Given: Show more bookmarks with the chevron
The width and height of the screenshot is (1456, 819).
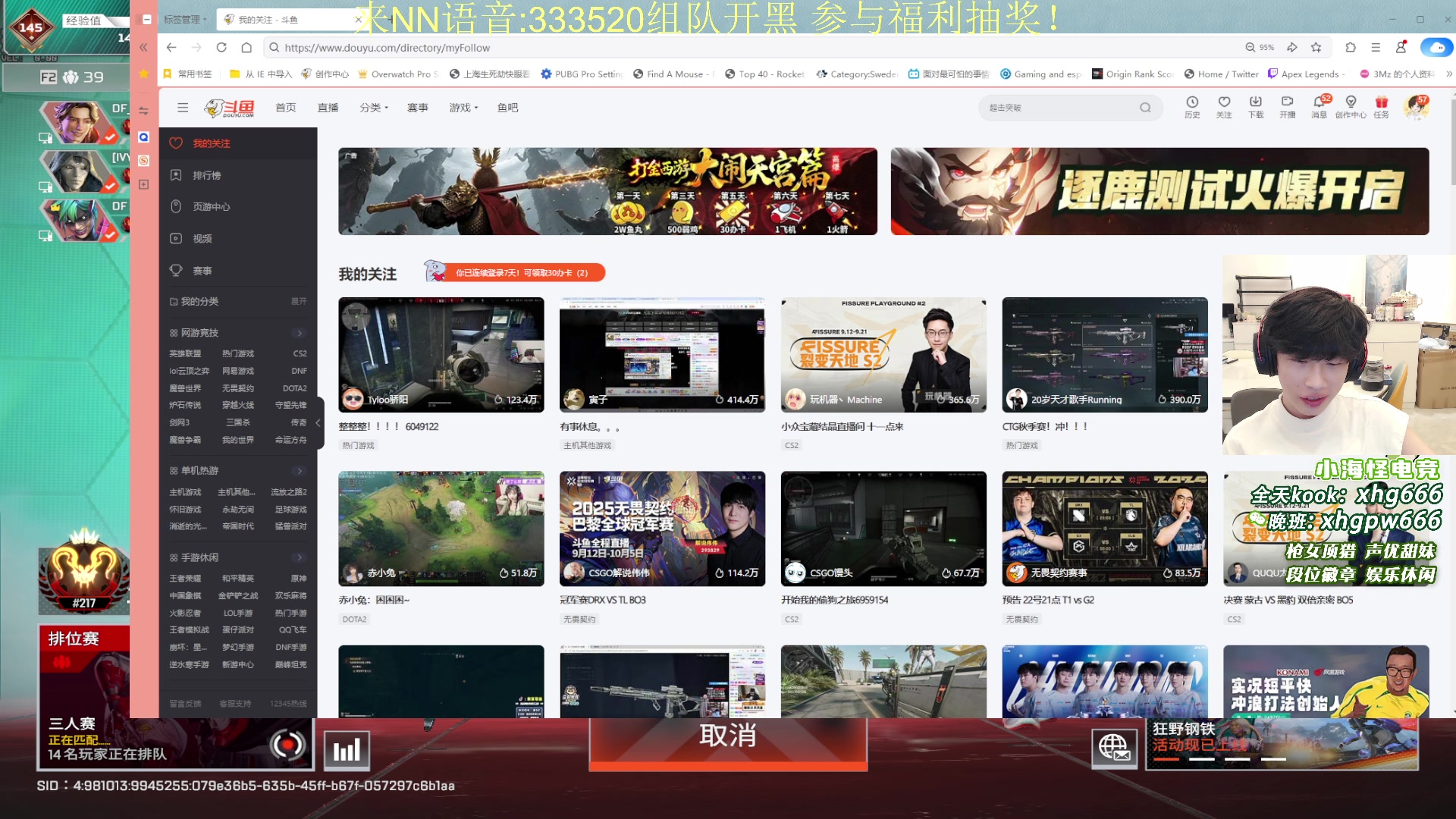Looking at the screenshot, I should coord(1449,74).
